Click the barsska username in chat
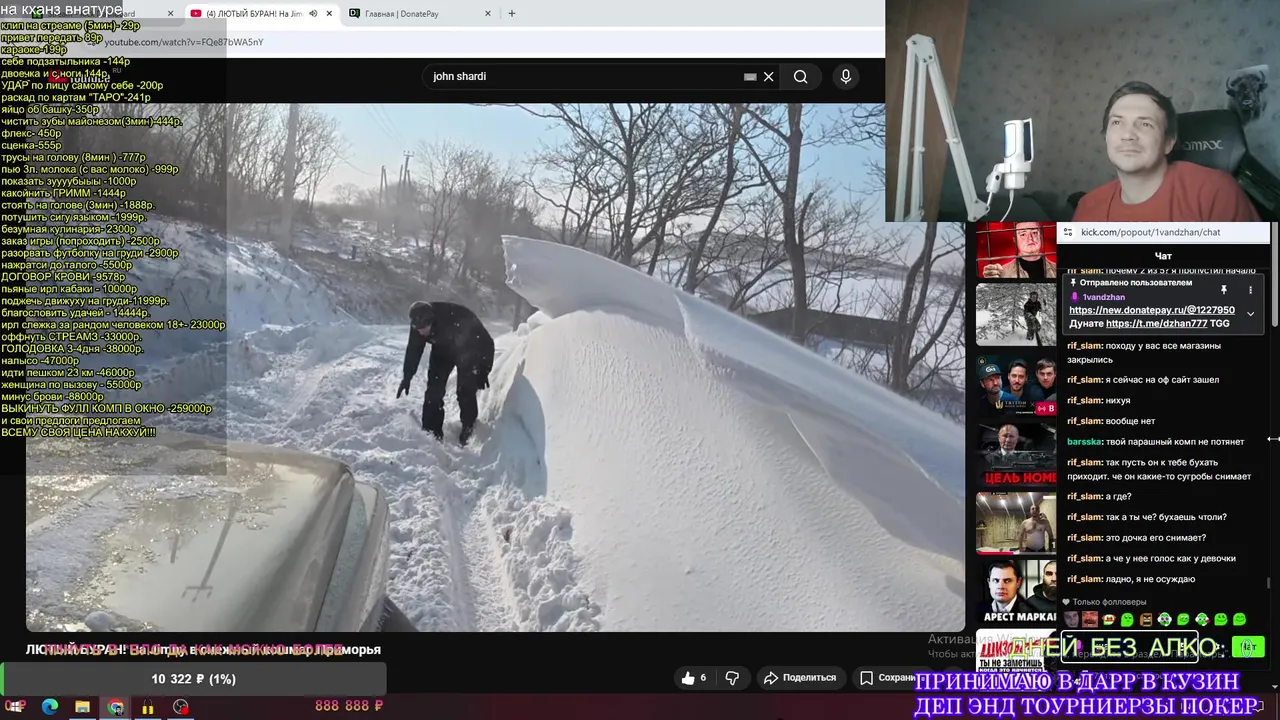This screenshot has height=720, width=1280. [x=1083, y=442]
